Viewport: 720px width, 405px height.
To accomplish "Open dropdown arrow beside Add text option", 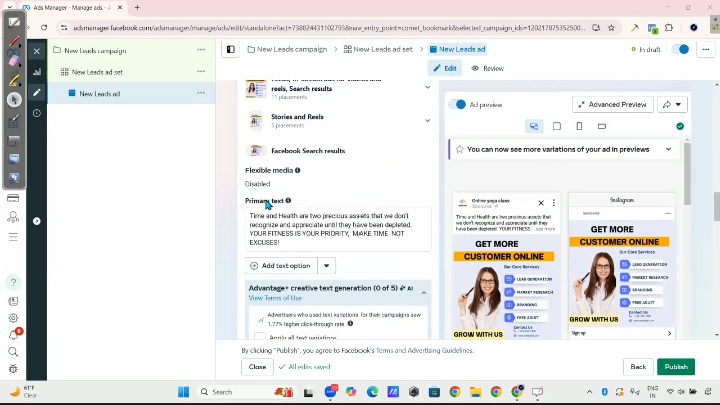I will click(x=326, y=266).
